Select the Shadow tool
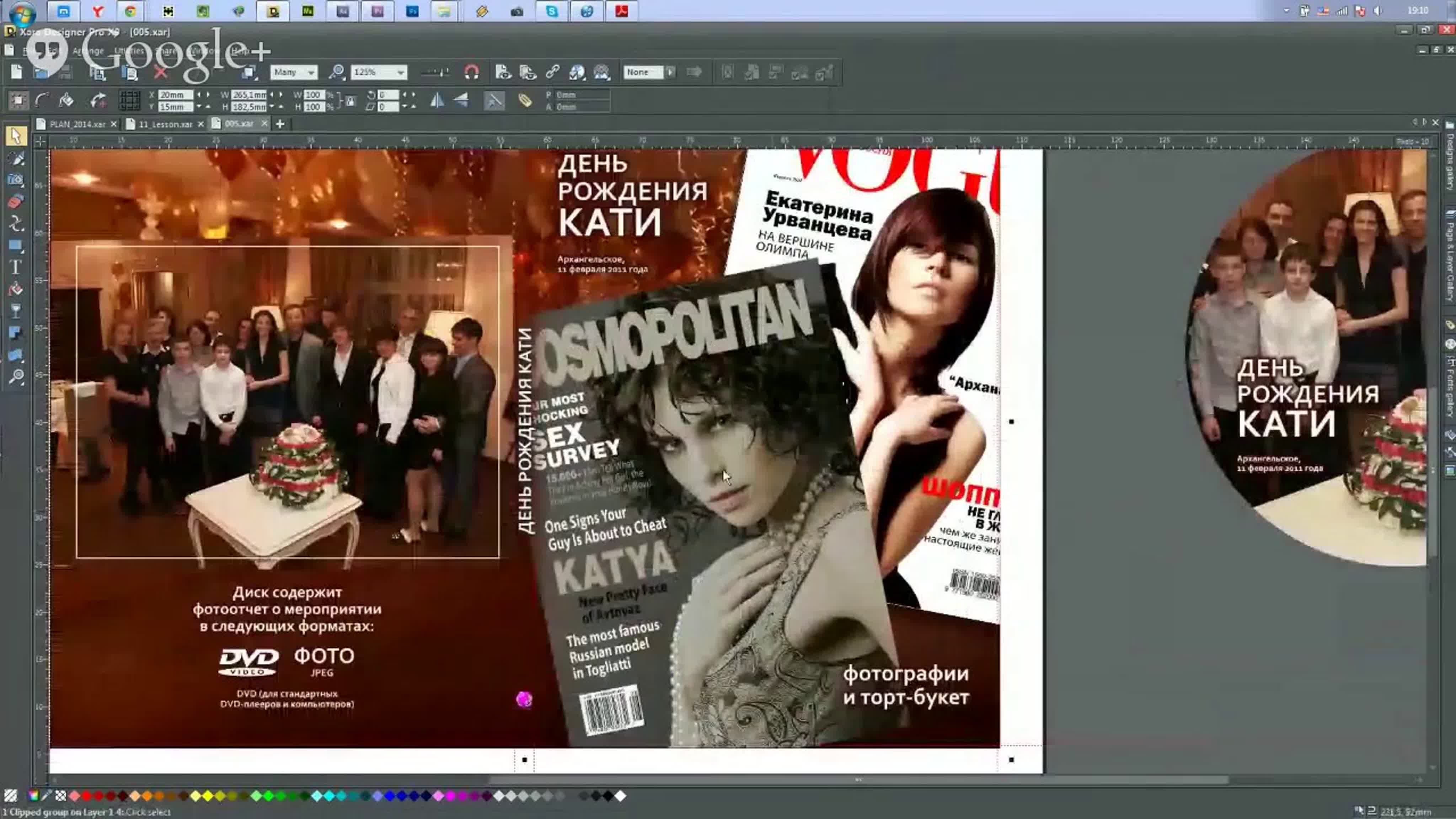1456x819 pixels. coord(16,333)
